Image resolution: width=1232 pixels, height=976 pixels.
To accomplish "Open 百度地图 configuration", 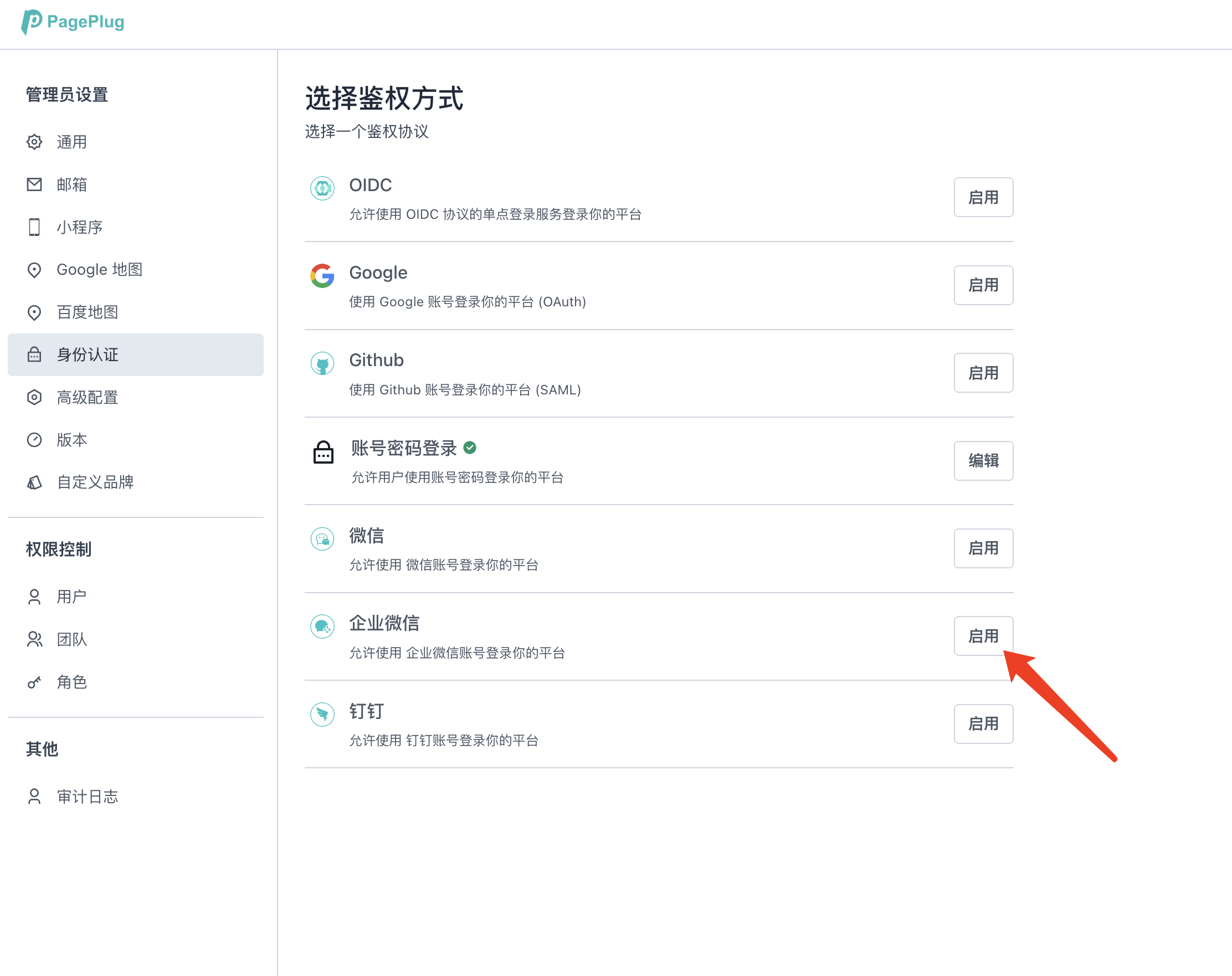I will pyautogui.click(x=135, y=312).
